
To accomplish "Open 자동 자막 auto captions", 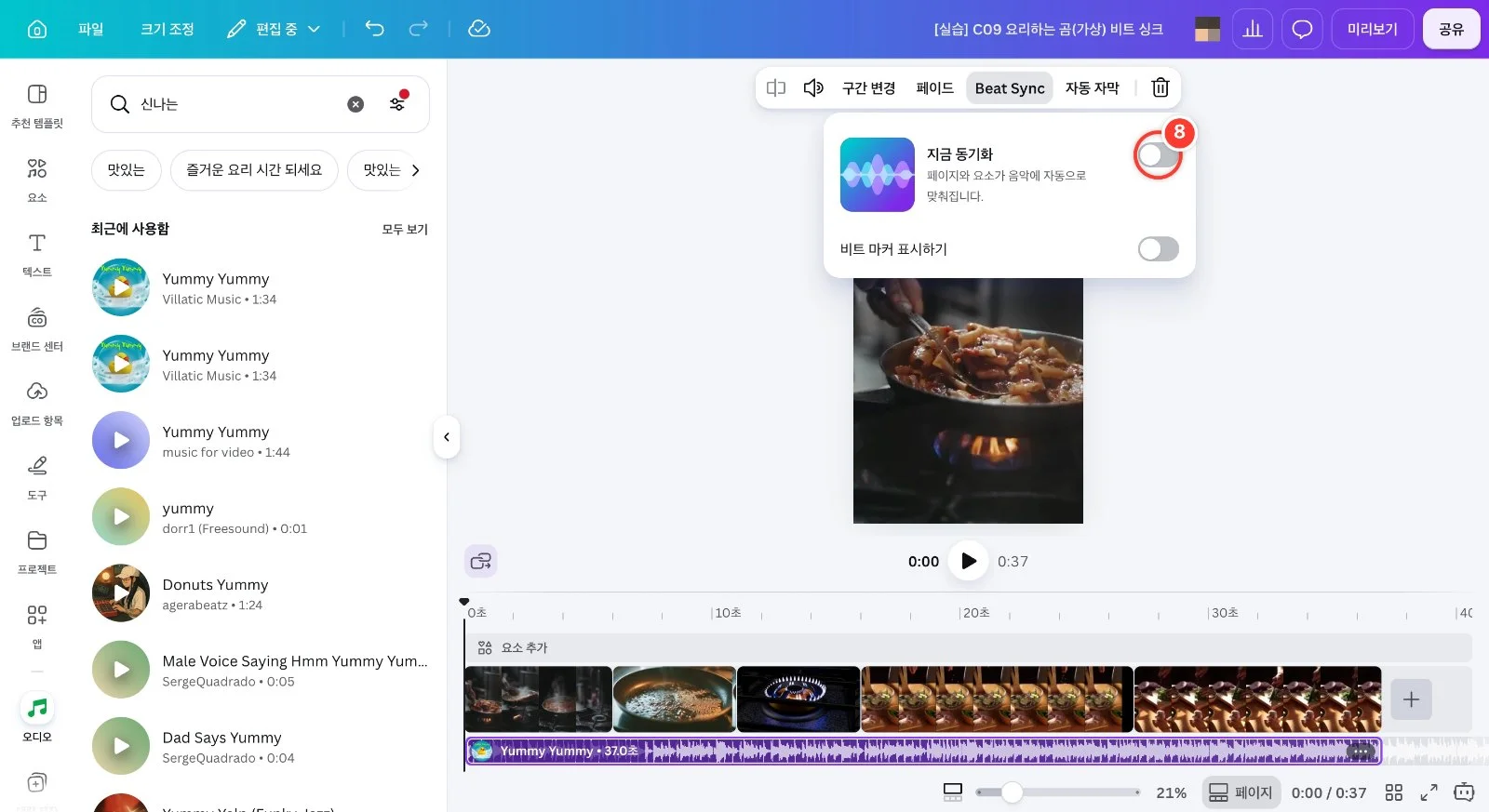I will tap(1093, 87).
